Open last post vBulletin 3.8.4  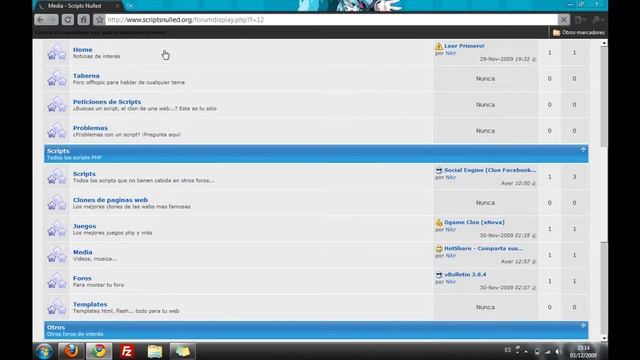[x=465, y=274]
